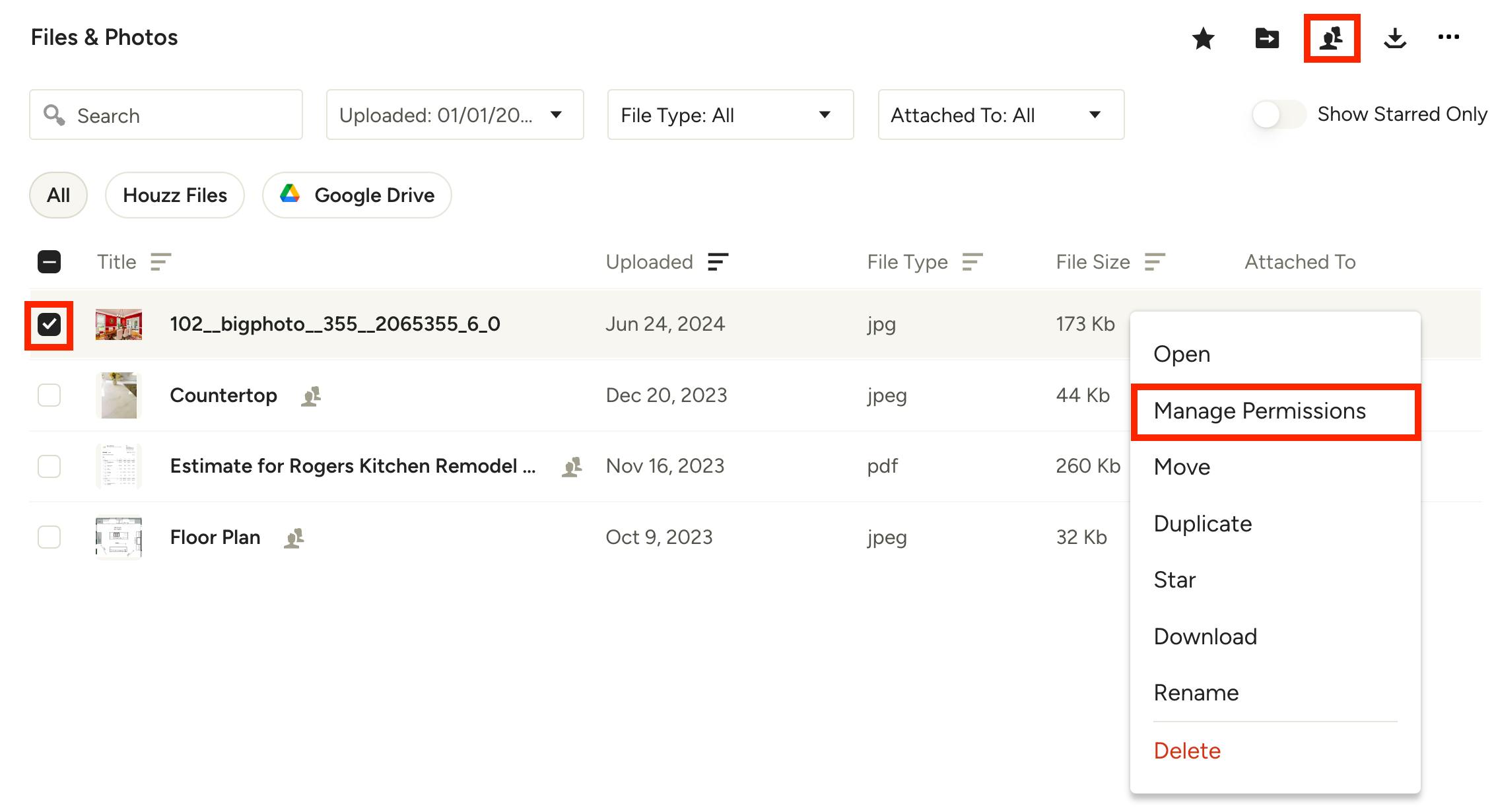Switch to Google Drive filter
The width and height of the screenshot is (1496, 812).
pyautogui.click(x=357, y=195)
